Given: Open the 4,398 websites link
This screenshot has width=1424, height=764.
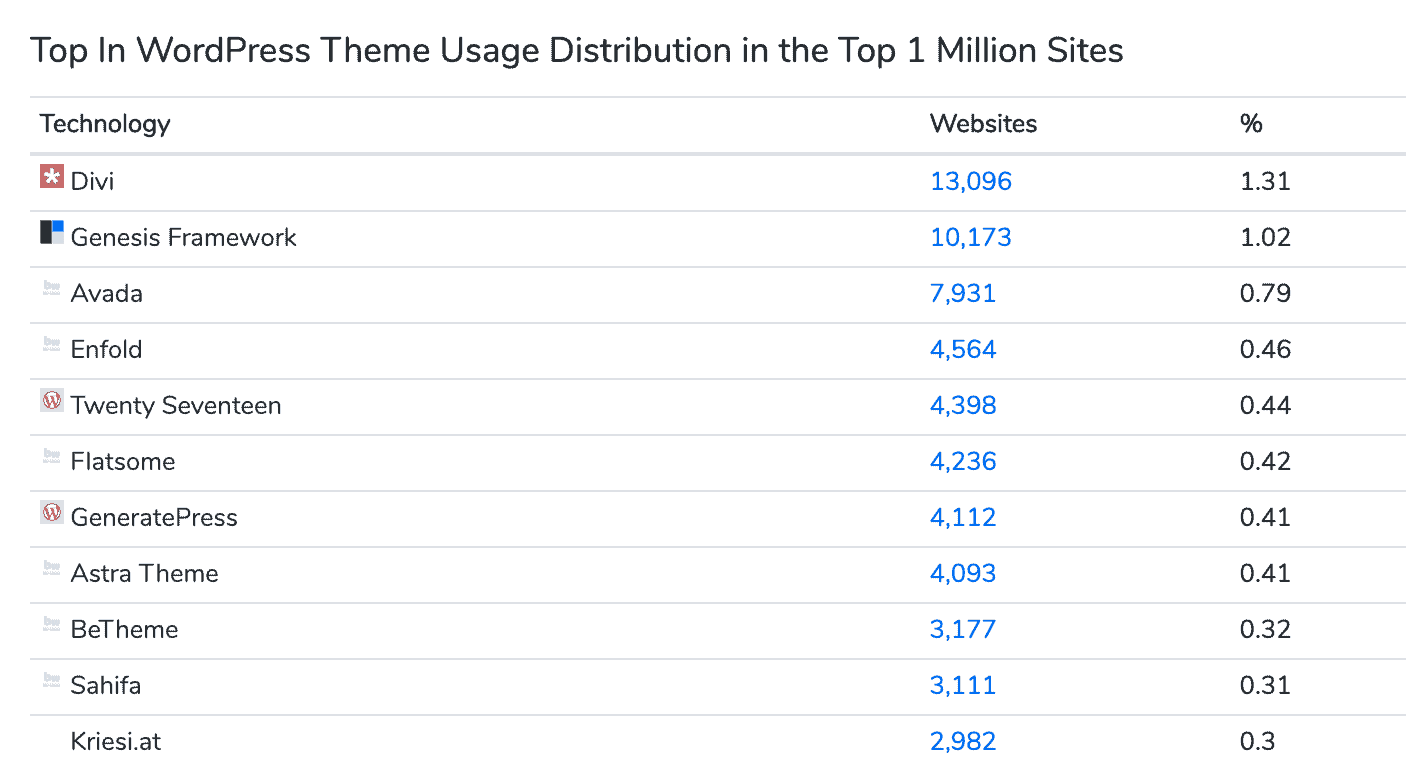Looking at the screenshot, I should coord(963,405).
